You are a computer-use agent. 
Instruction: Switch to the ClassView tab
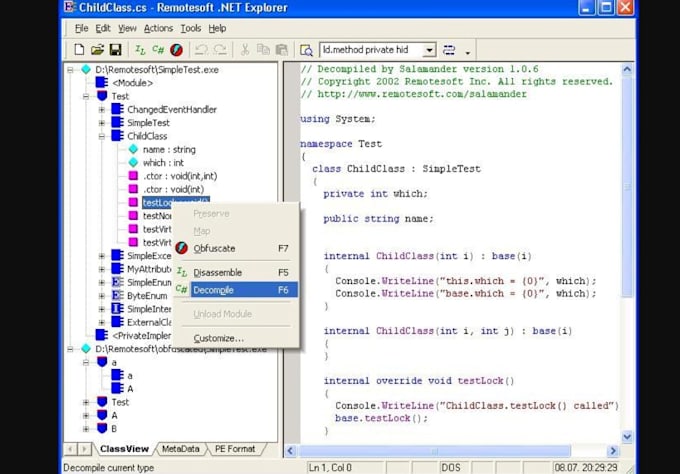[x=124, y=449]
